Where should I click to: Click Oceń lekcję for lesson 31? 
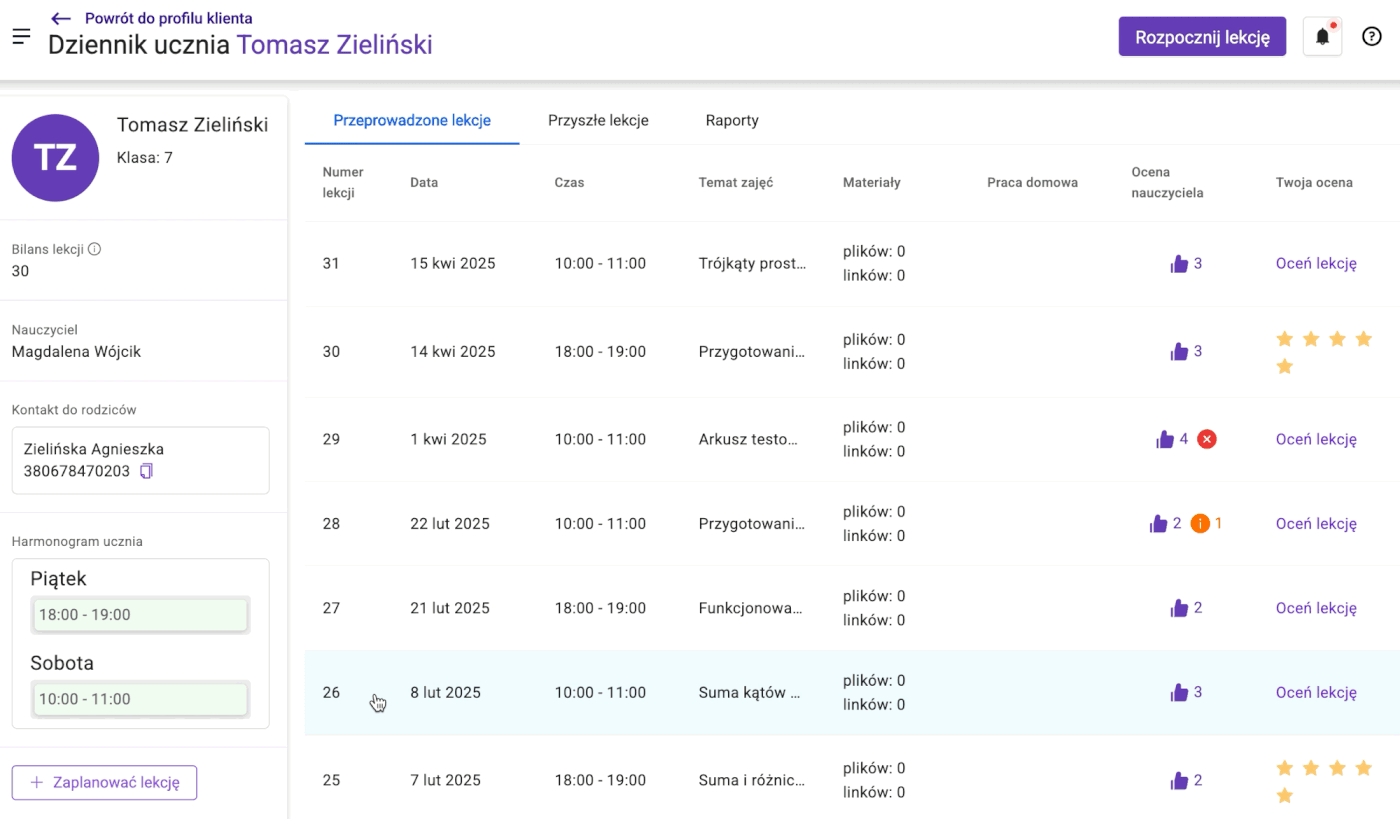click(1316, 264)
